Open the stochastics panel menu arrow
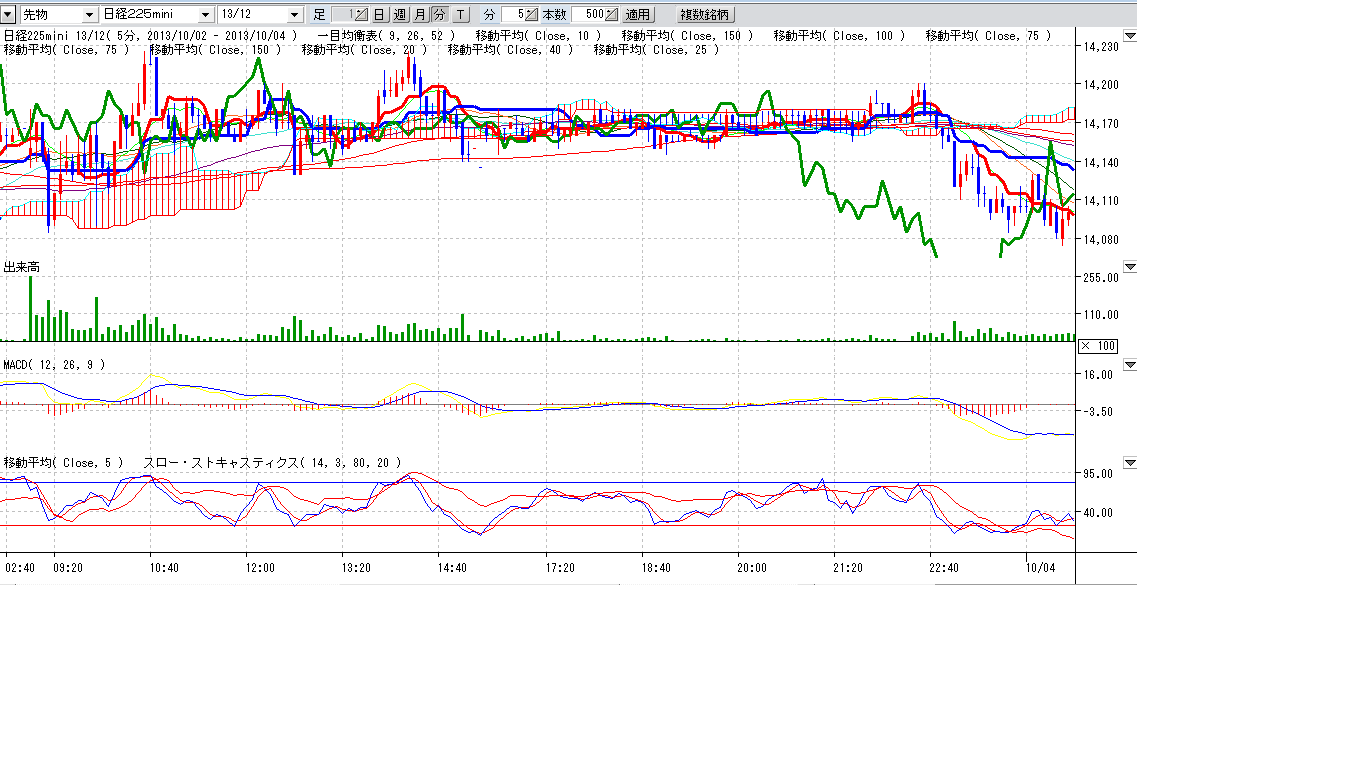1366x768 pixels. click(1130, 463)
